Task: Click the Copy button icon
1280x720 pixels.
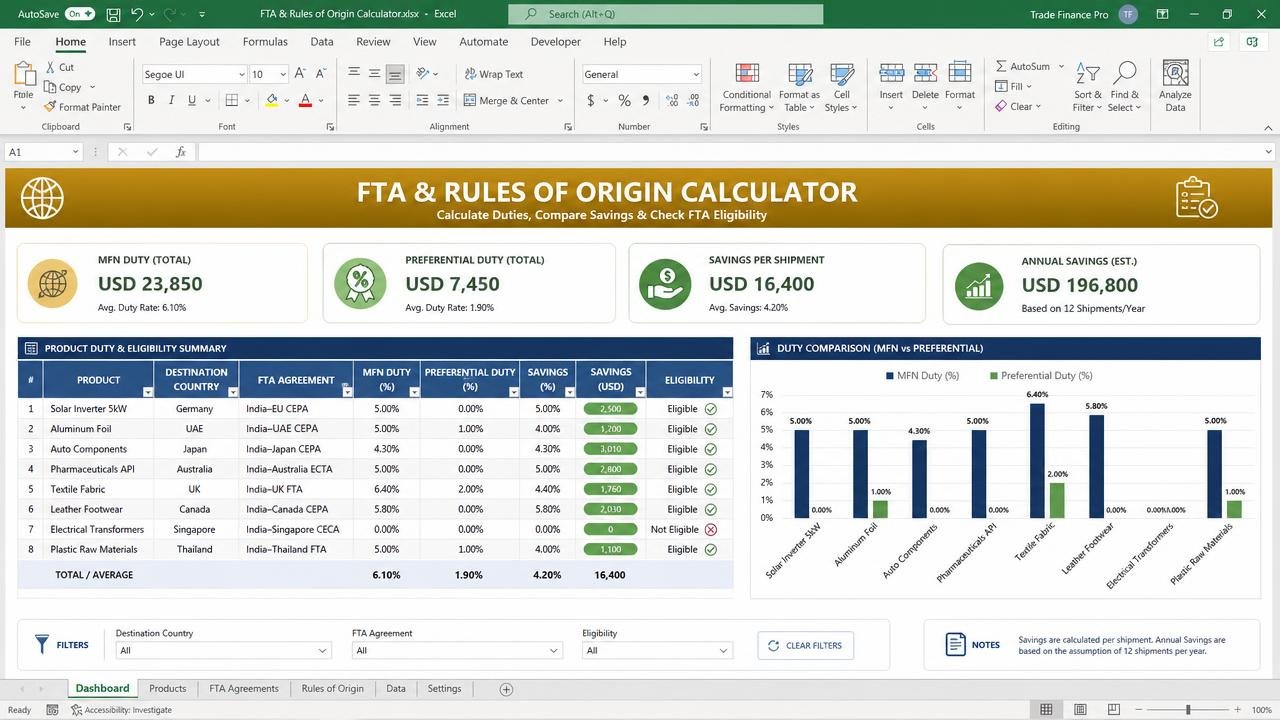Action: point(51,87)
